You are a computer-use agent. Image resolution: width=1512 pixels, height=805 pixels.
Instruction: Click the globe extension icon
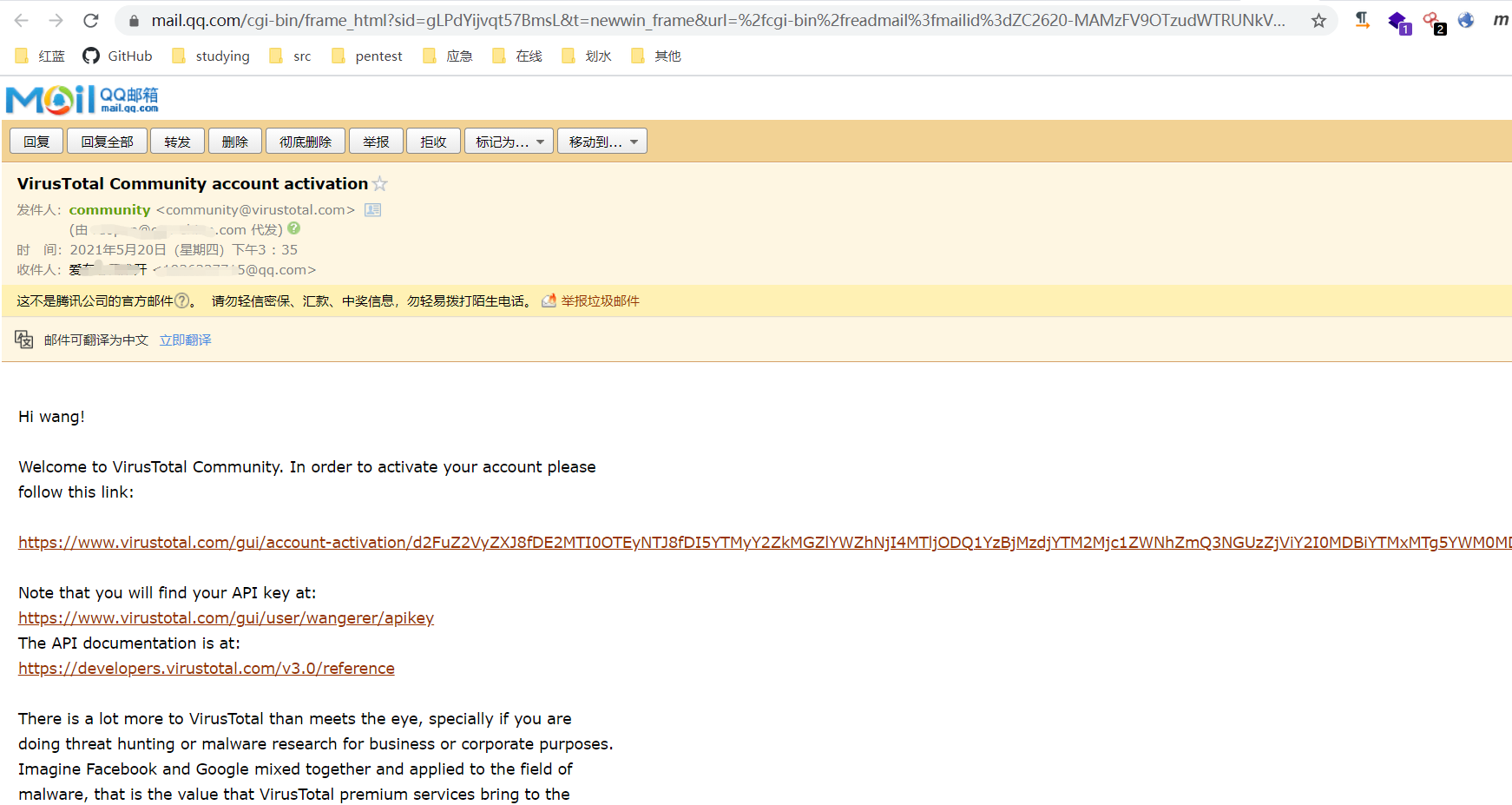[1466, 20]
